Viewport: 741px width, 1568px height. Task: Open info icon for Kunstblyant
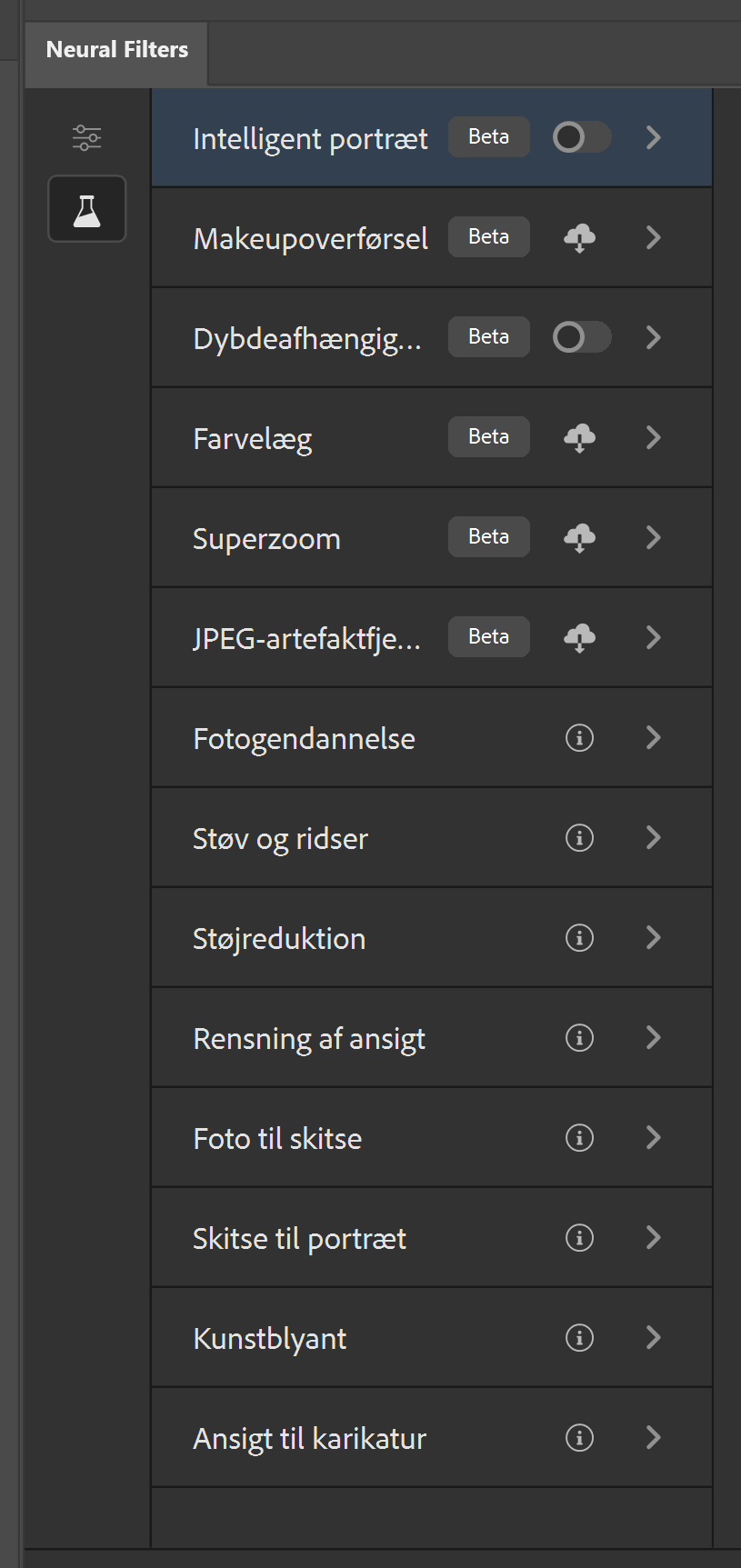pyautogui.click(x=579, y=1338)
